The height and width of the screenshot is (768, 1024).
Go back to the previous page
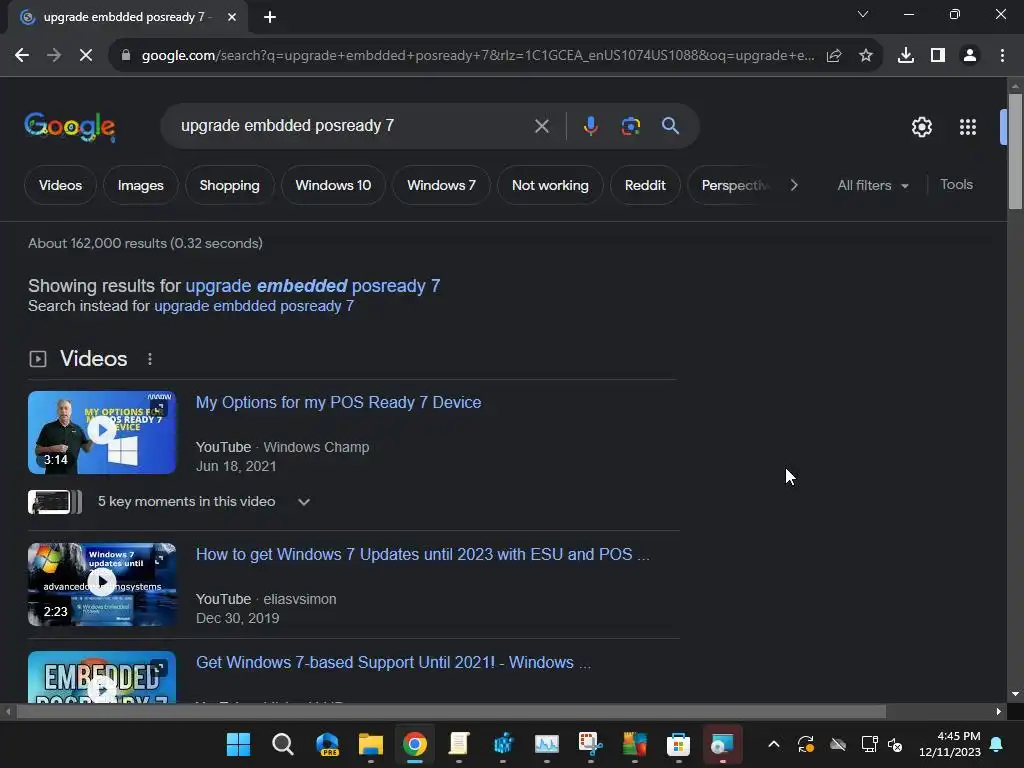[x=22, y=56]
